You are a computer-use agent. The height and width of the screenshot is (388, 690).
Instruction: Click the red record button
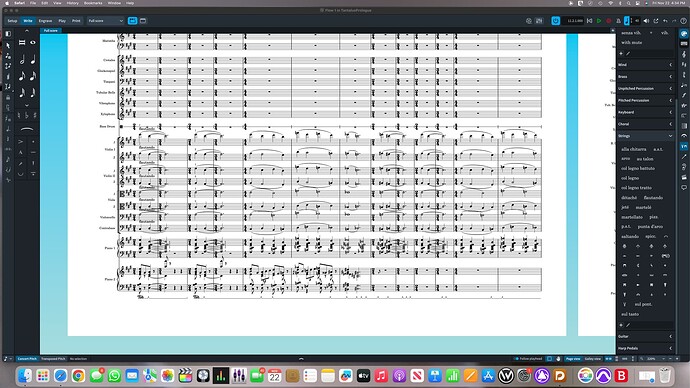pyautogui.click(x=609, y=21)
